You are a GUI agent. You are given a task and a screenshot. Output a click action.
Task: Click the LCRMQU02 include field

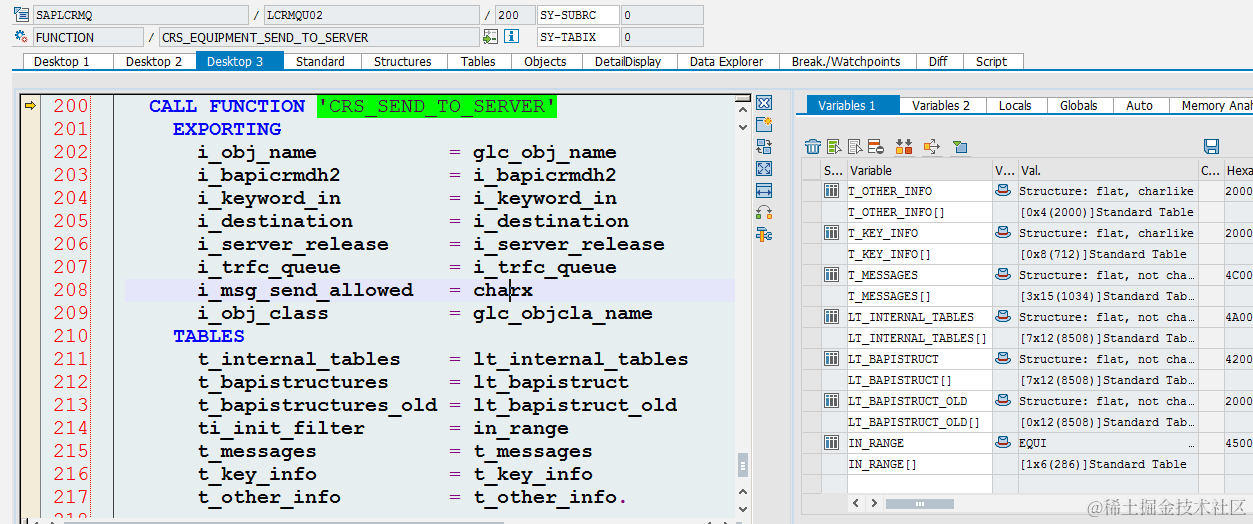click(371, 15)
